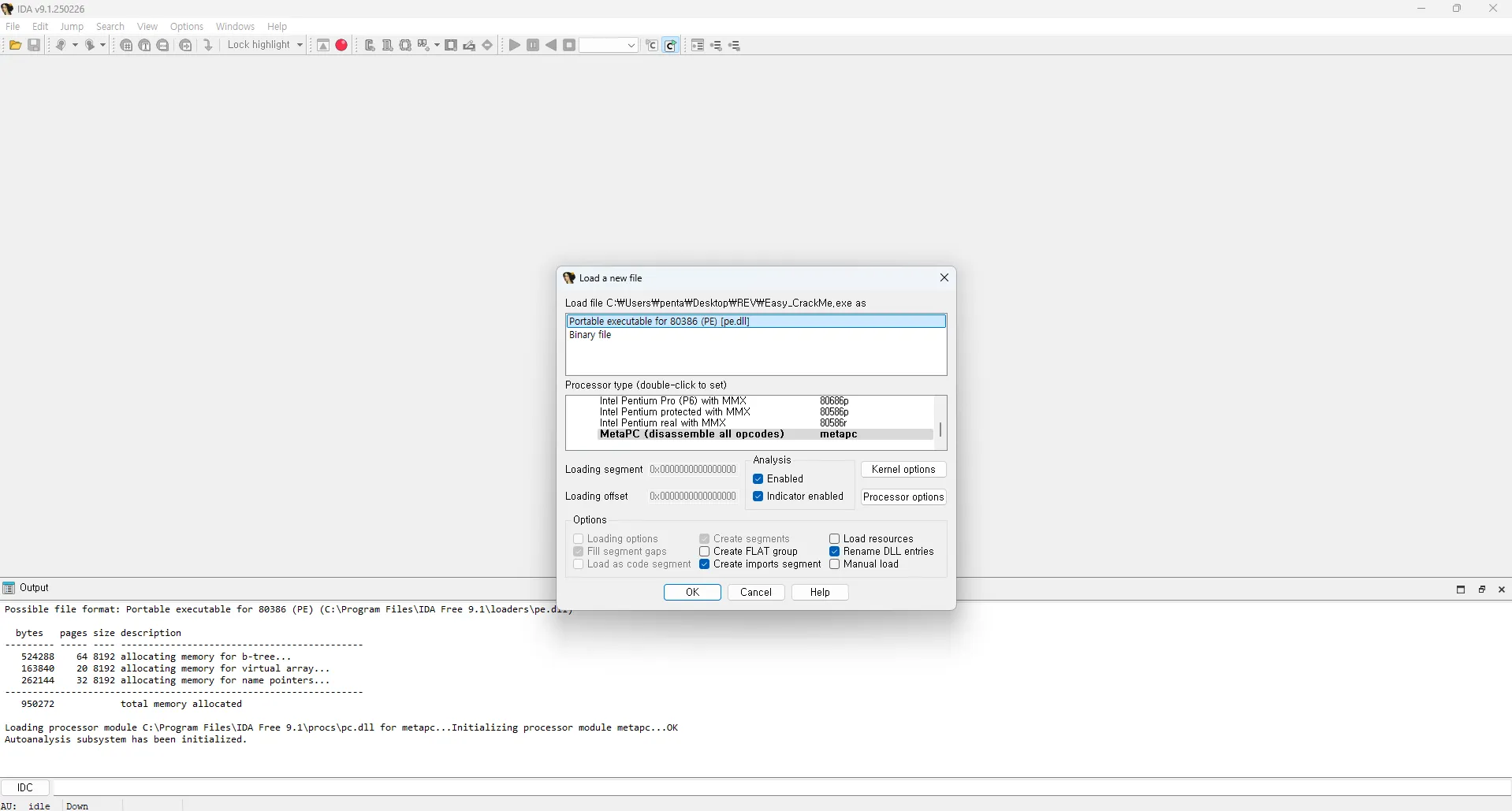Open the Windows menu

coord(235,27)
